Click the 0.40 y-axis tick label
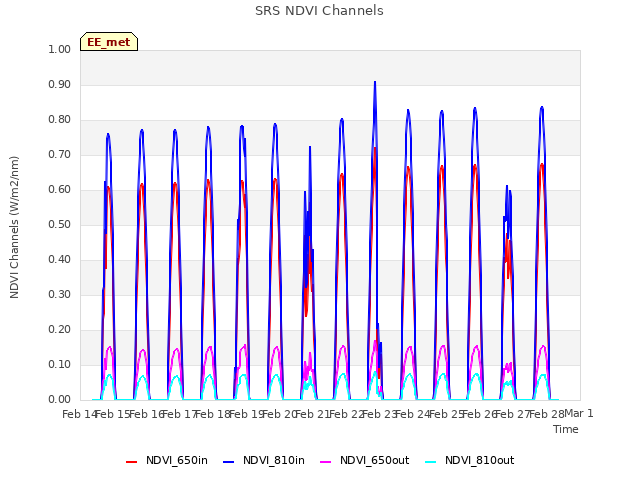 point(59,260)
